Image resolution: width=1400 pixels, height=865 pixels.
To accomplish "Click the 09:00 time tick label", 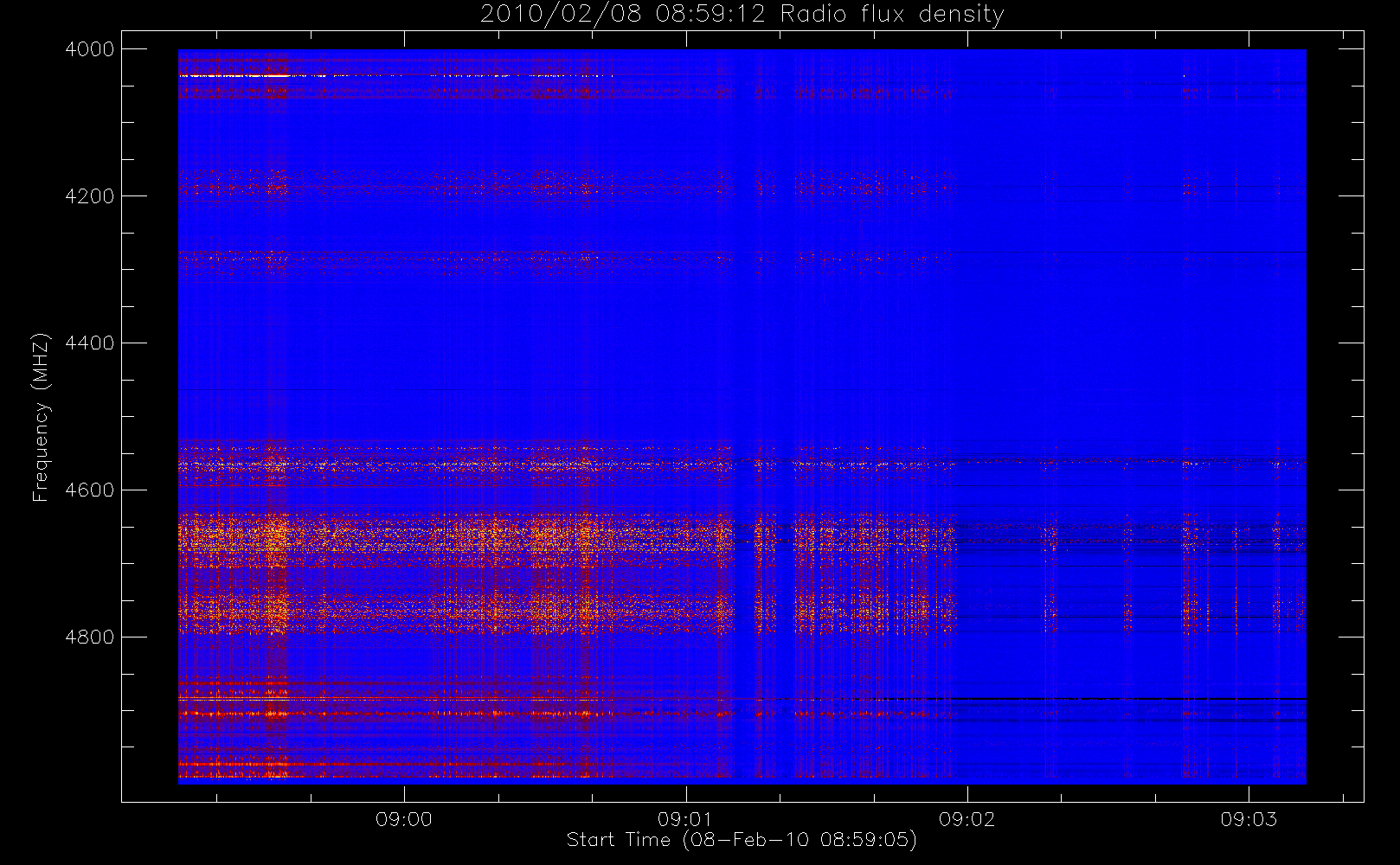I will tap(404, 819).
